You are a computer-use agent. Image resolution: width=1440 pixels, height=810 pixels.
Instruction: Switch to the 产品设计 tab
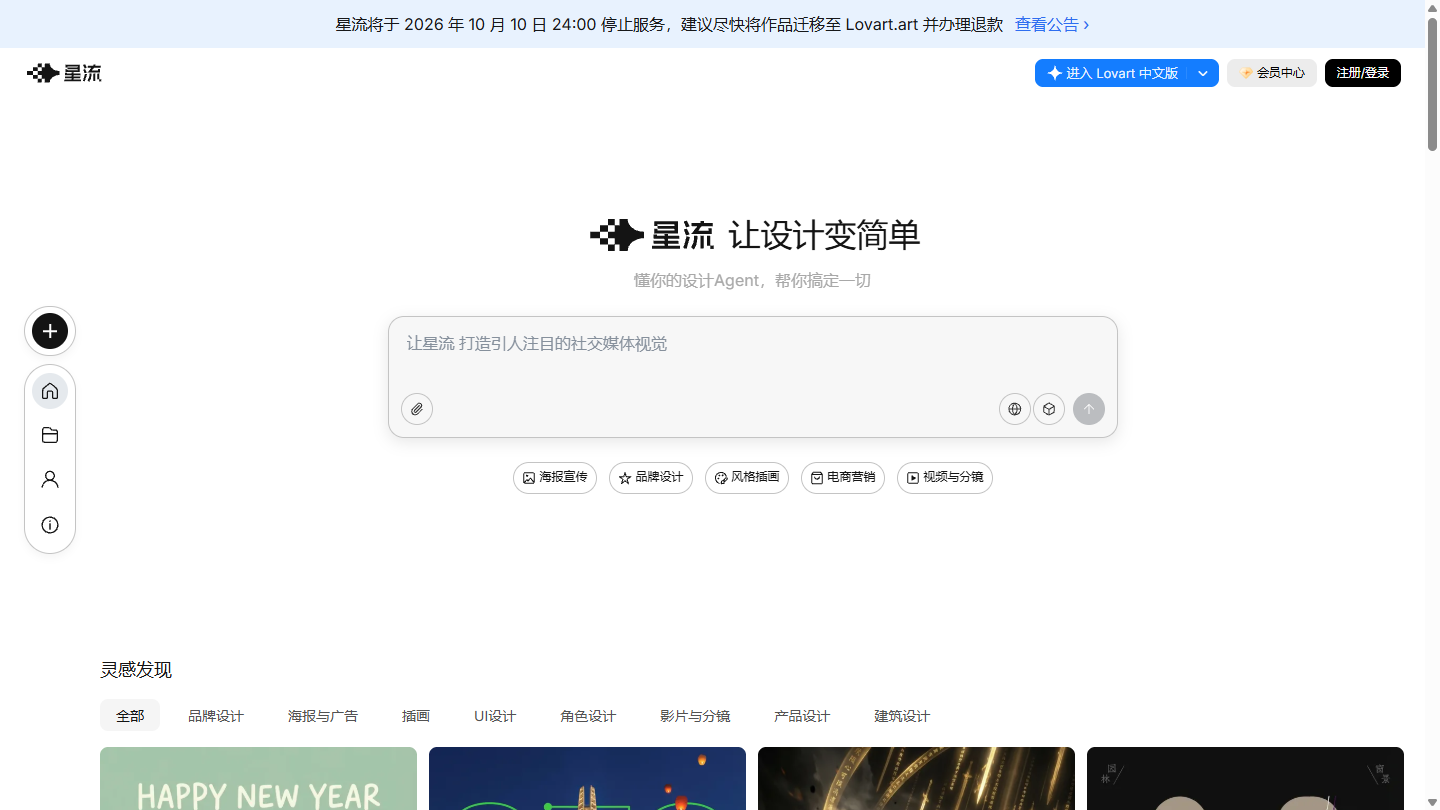[x=802, y=716]
